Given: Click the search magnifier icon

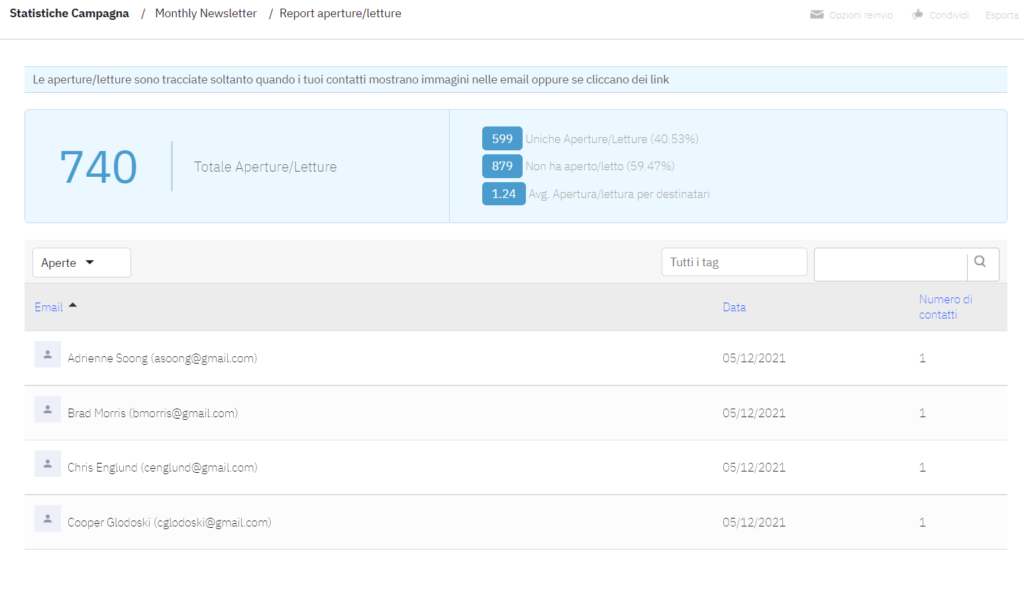Looking at the screenshot, I should click(980, 262).
